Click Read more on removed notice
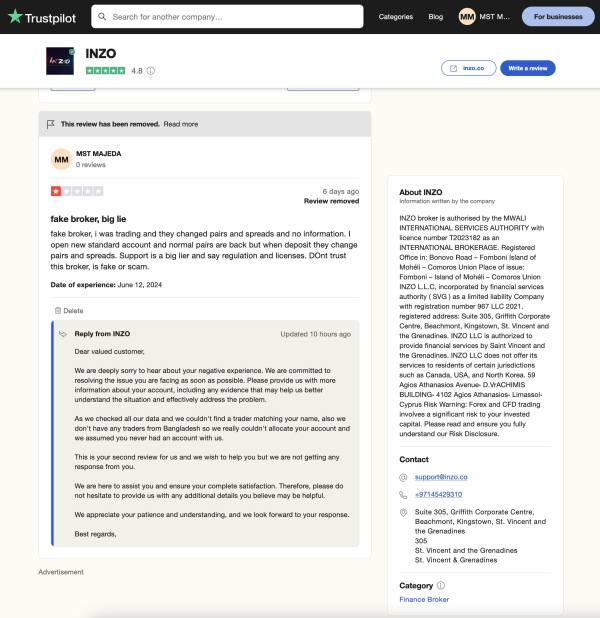This screenshot has width=600, height=618. click(181, 124)
